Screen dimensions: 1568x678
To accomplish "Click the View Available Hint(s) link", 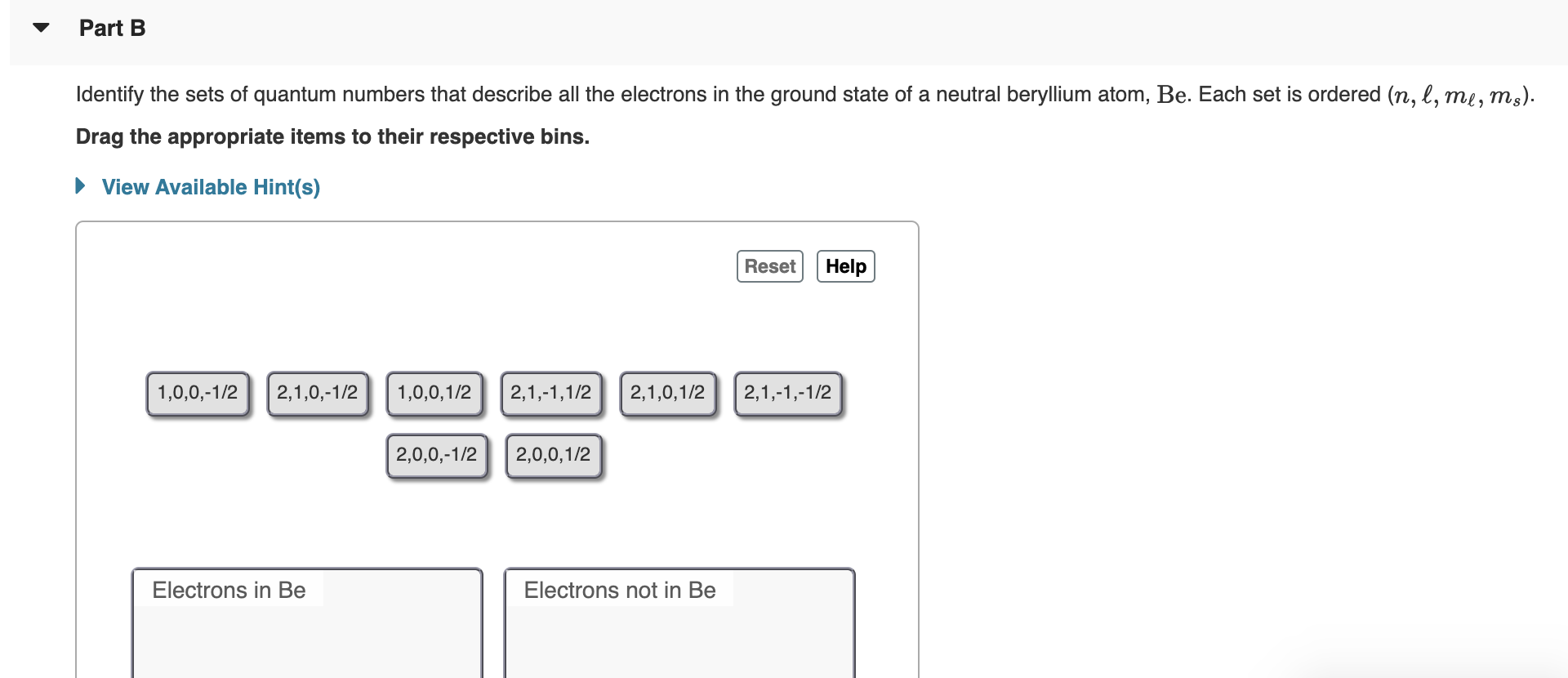I will 210,187.
